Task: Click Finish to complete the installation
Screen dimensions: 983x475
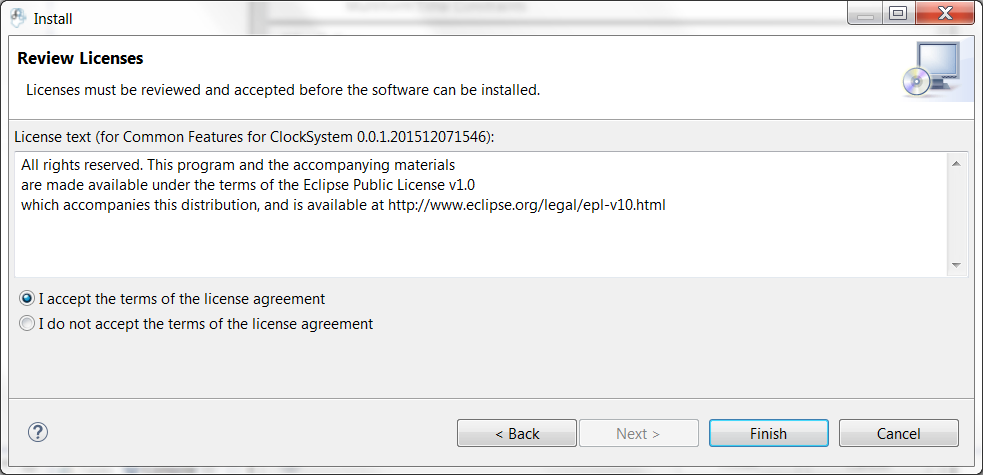Action: [768, 433]
